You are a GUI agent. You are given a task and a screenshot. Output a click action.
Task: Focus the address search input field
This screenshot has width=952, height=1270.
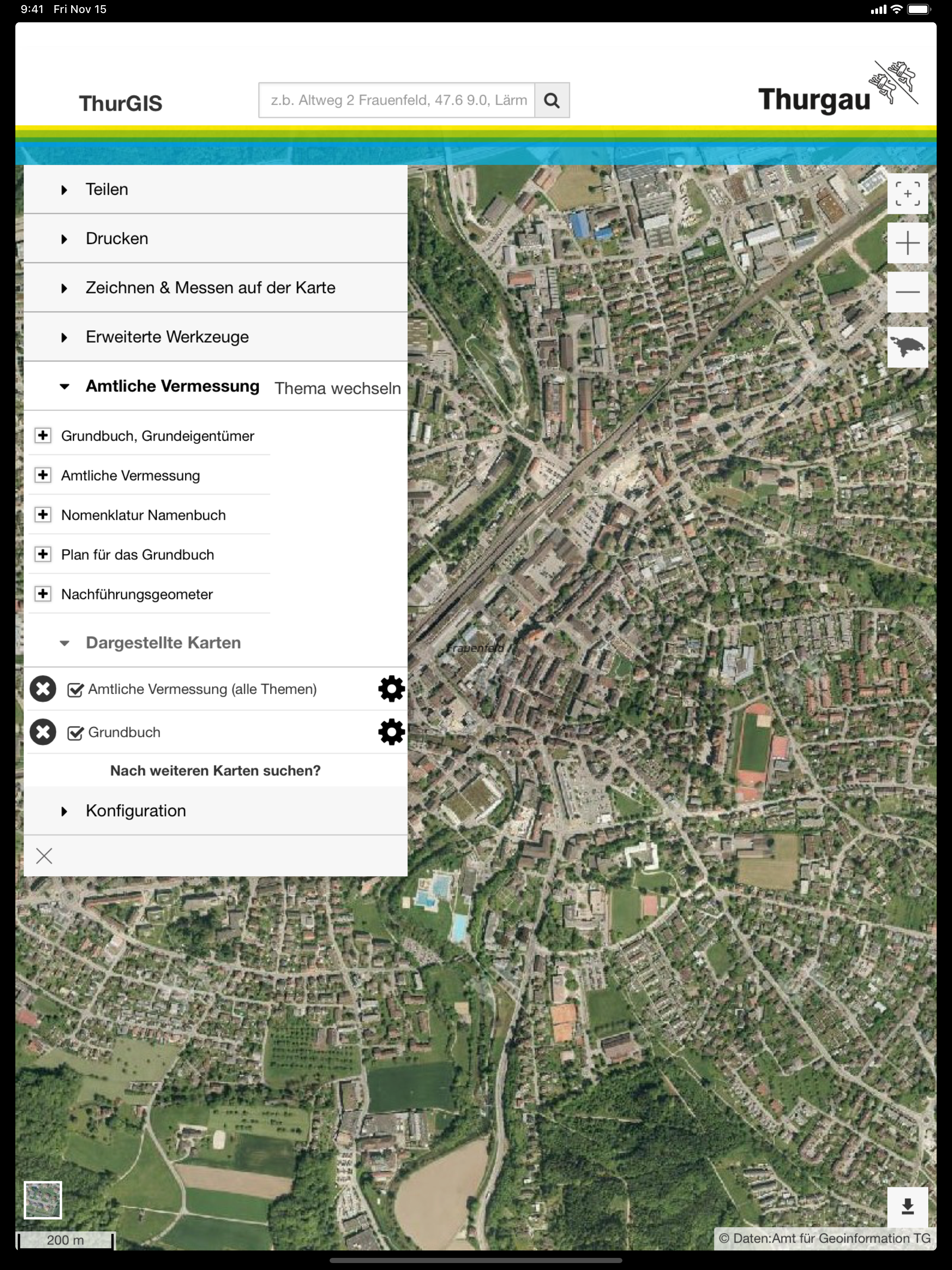pyautogui.click(x=397, y=100)
